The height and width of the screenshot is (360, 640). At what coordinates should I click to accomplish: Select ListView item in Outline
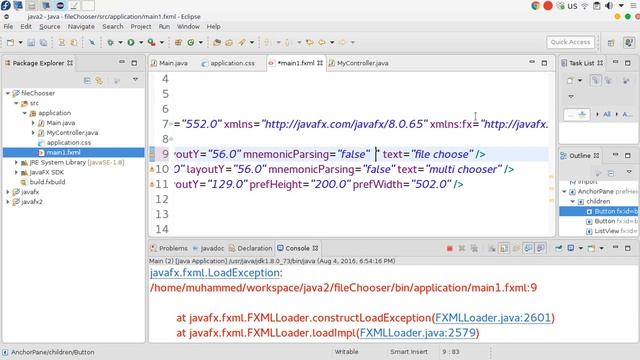click(611, 231)
